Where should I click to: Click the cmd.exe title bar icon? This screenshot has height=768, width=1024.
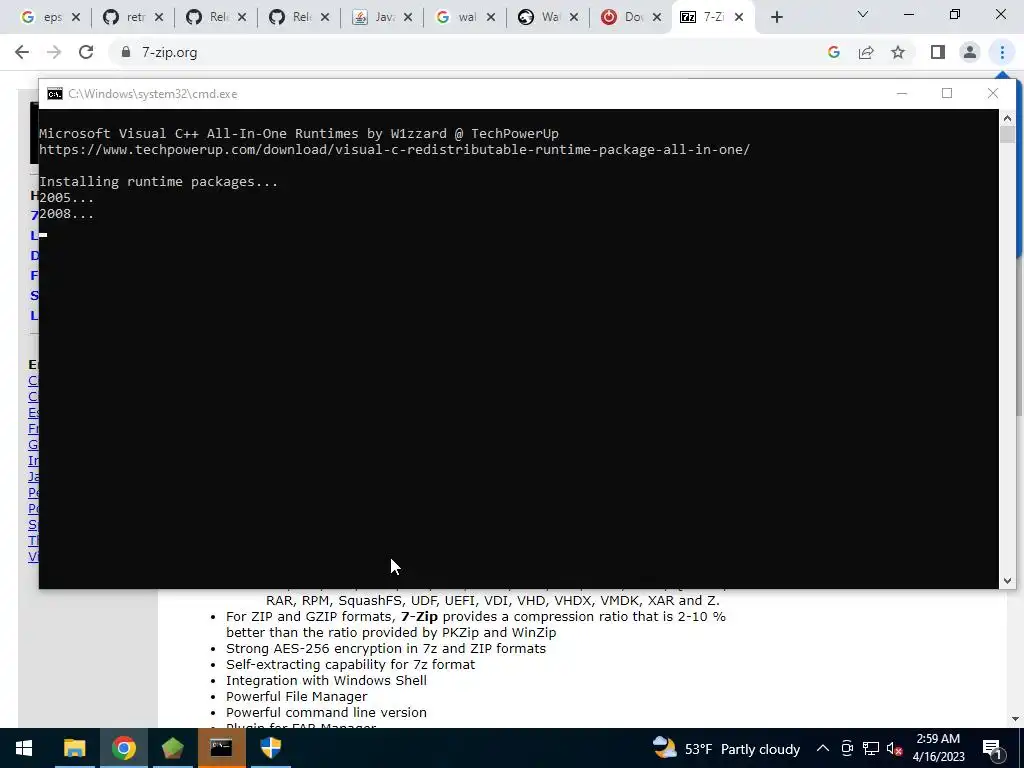point(55,94)
